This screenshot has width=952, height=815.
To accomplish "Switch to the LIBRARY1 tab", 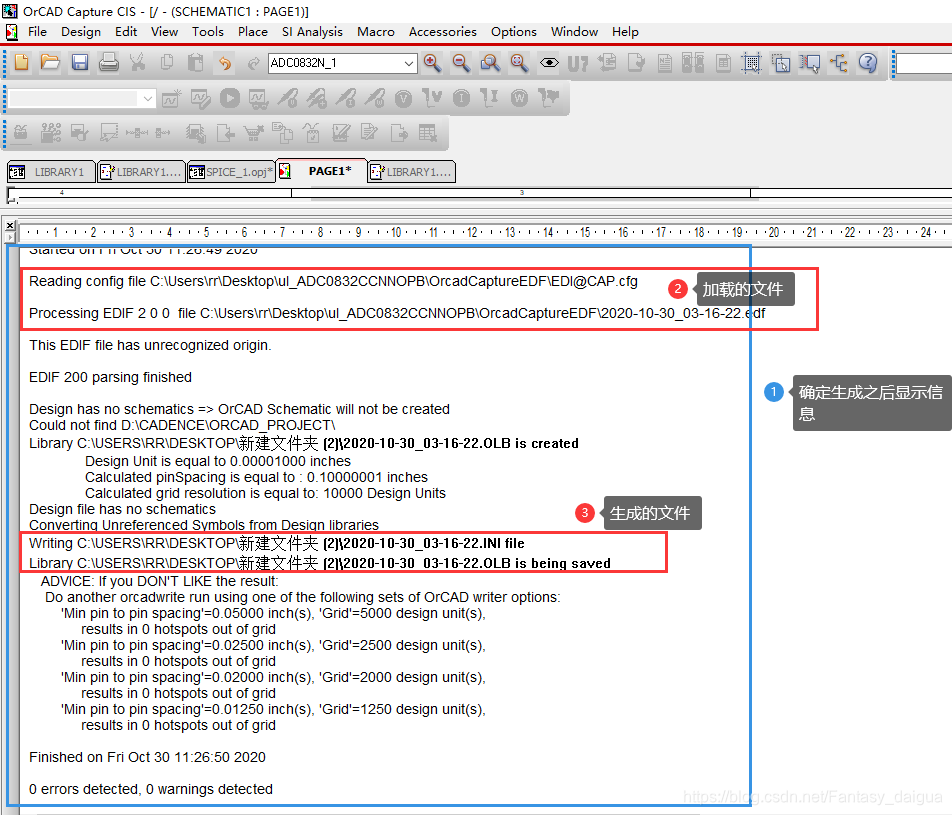I will click(x=52, y=172).
